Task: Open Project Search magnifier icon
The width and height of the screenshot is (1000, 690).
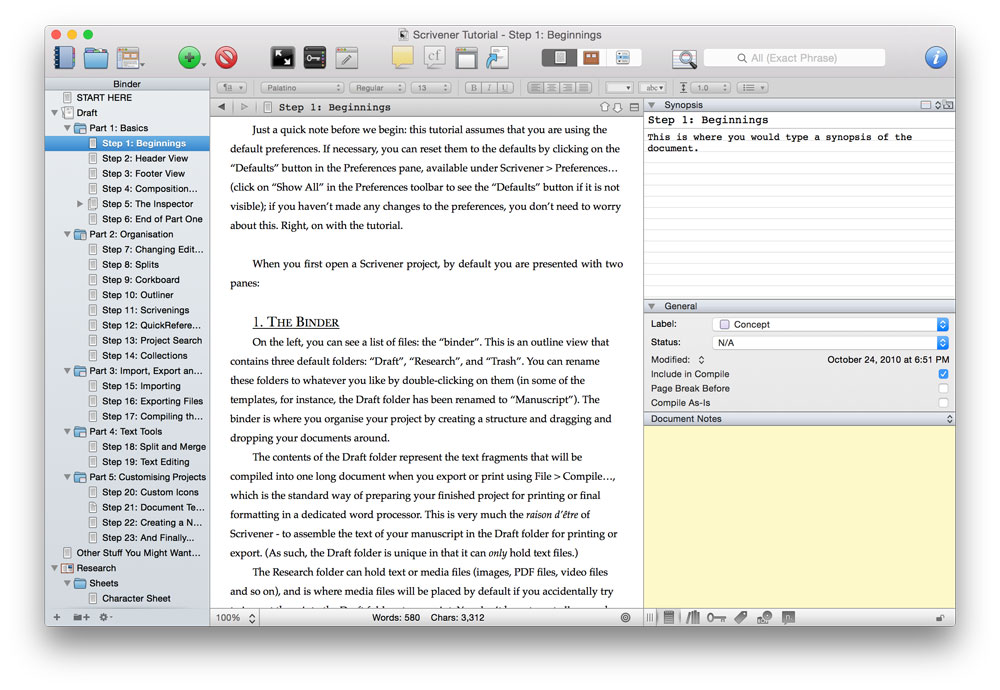Action: click(684, 59)
